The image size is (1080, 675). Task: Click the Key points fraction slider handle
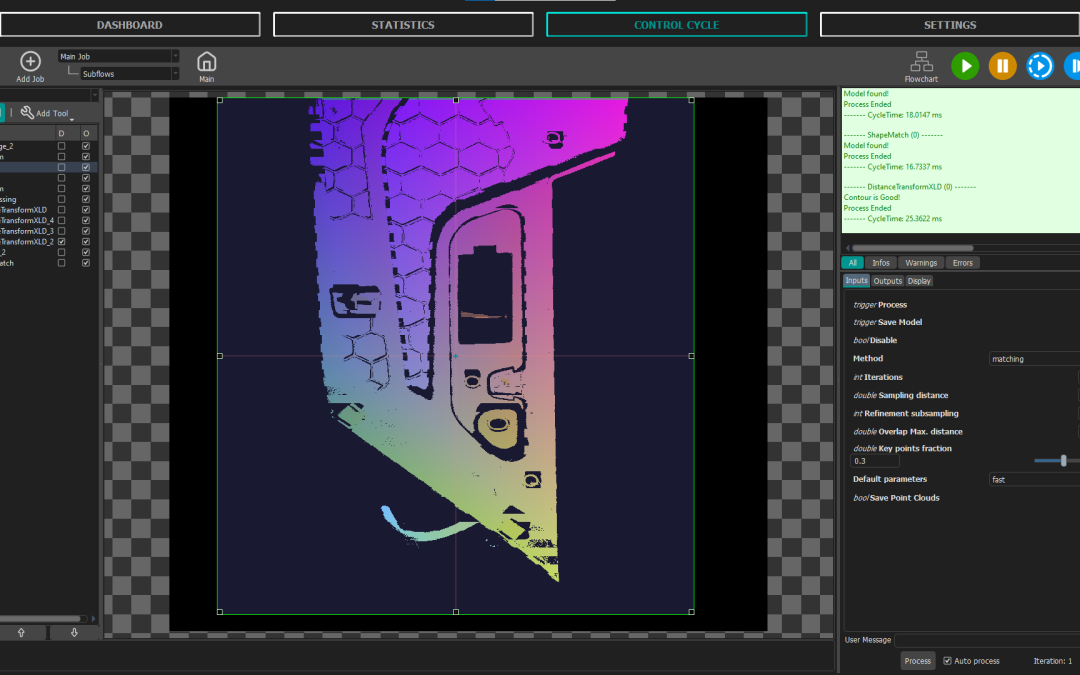pyautogui.click(x=1063, y=461)
